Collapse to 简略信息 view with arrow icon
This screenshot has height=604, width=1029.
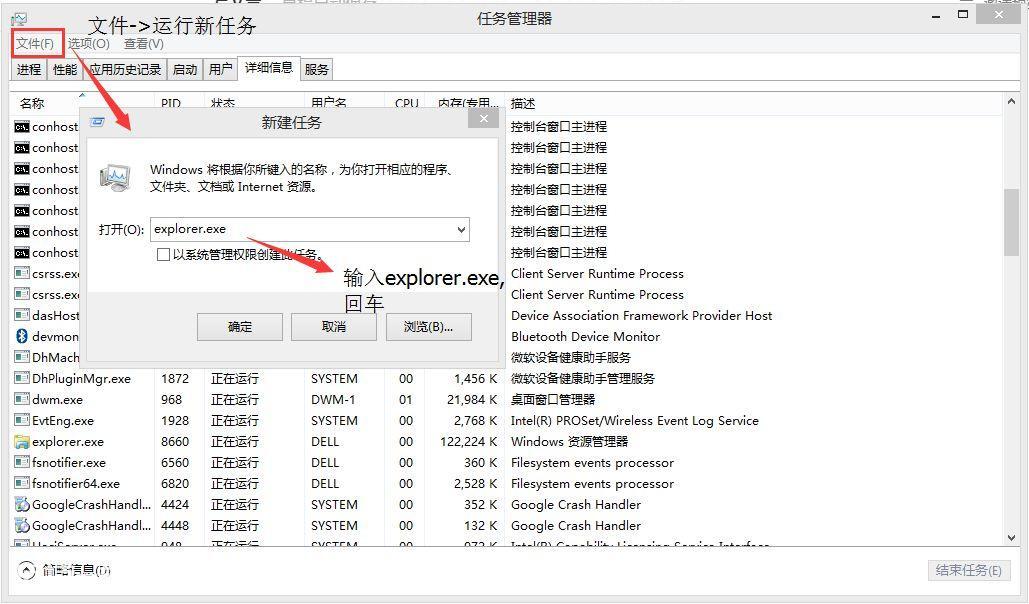26,570
